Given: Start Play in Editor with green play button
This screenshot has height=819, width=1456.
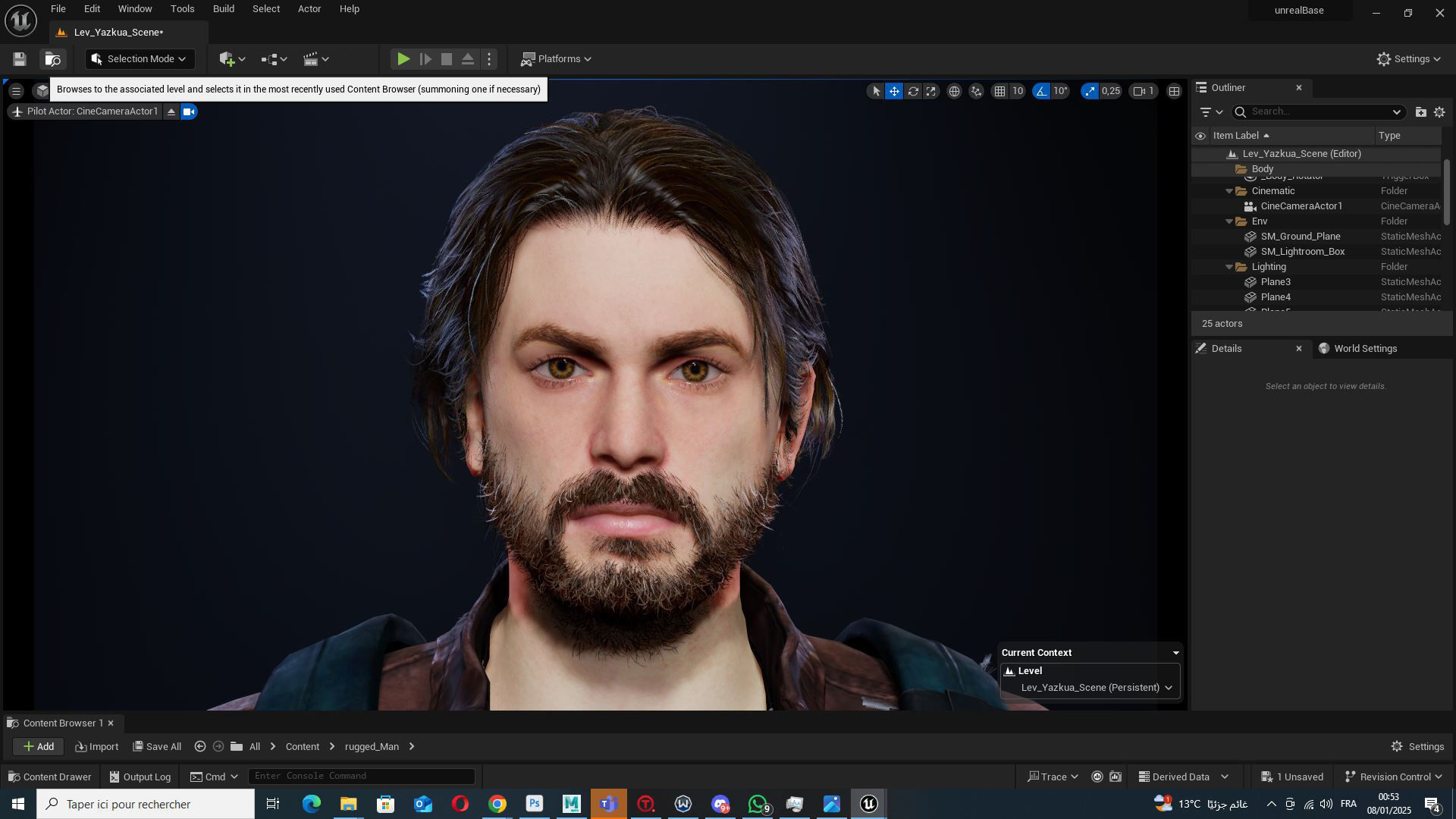Looking at the screenshot, I should 403,59.
